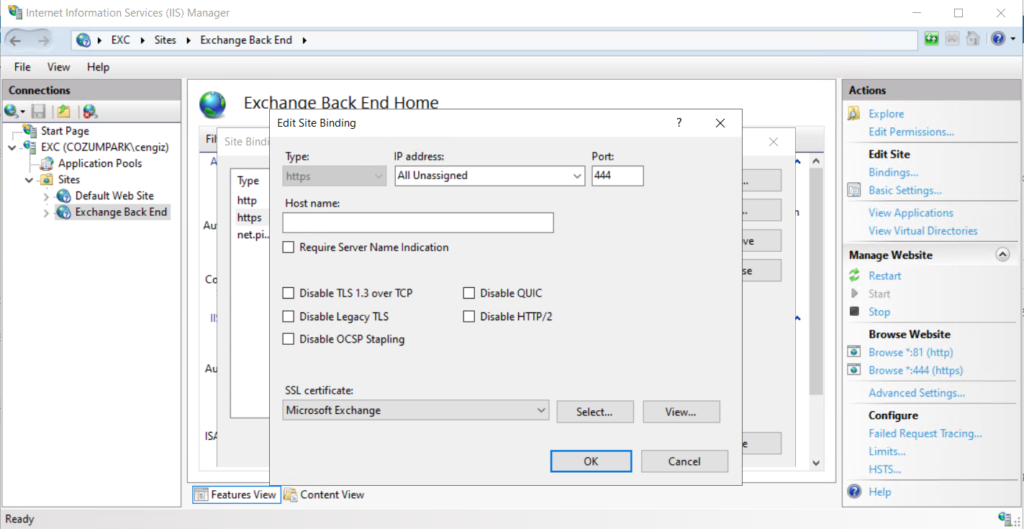
Task: Click the Browse *:444 (https) icon
Action: [x=854, y=370]
